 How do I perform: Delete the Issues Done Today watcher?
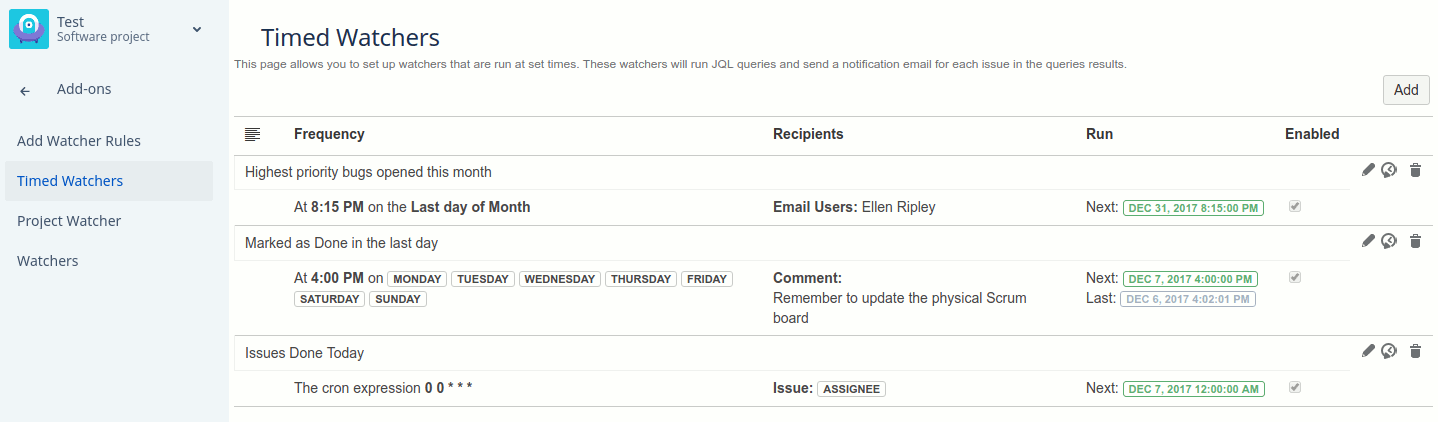[x=1415, y=350]
